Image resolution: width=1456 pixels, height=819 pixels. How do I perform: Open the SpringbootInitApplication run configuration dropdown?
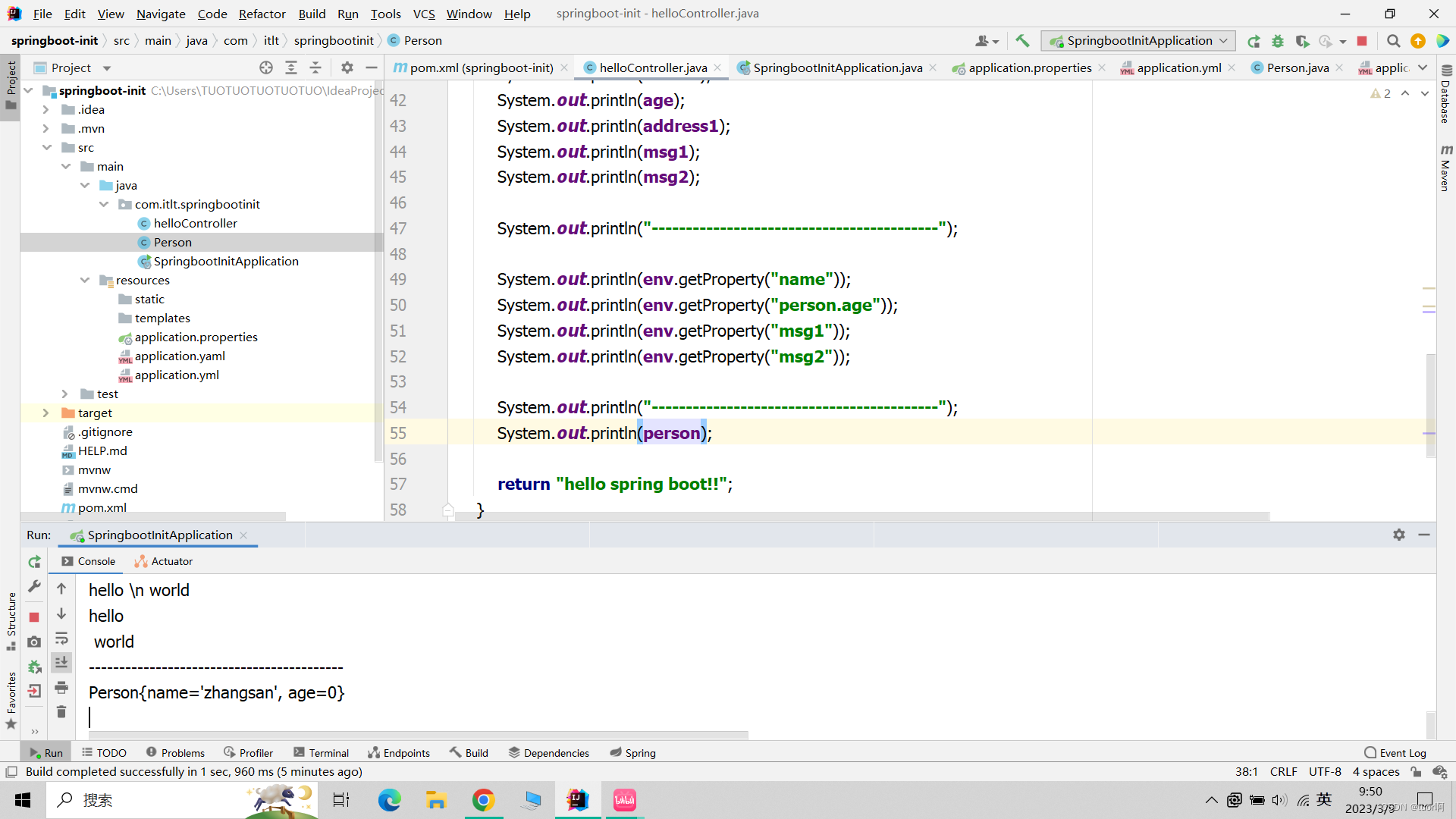tap(1224, 40)
